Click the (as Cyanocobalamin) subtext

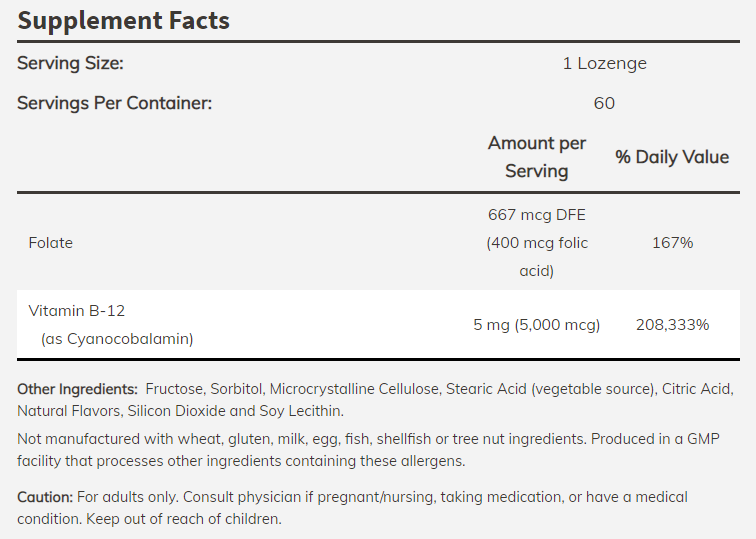tap(116, 339)
